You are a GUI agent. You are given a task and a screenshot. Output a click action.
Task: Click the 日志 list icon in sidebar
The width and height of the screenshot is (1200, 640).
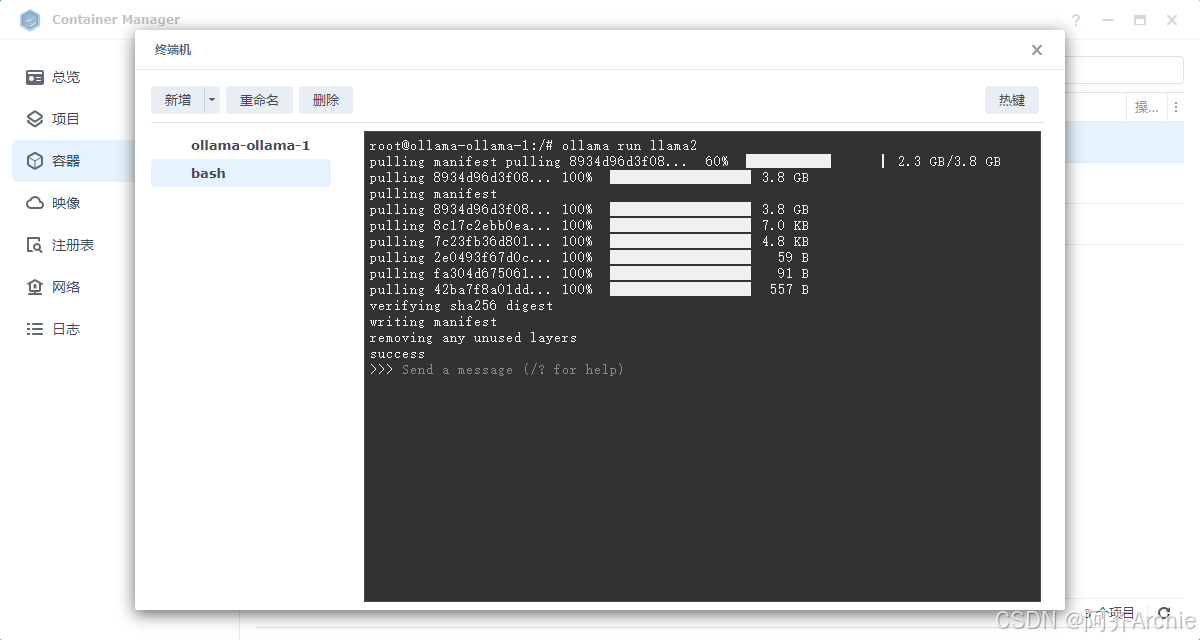click(35, 329)
